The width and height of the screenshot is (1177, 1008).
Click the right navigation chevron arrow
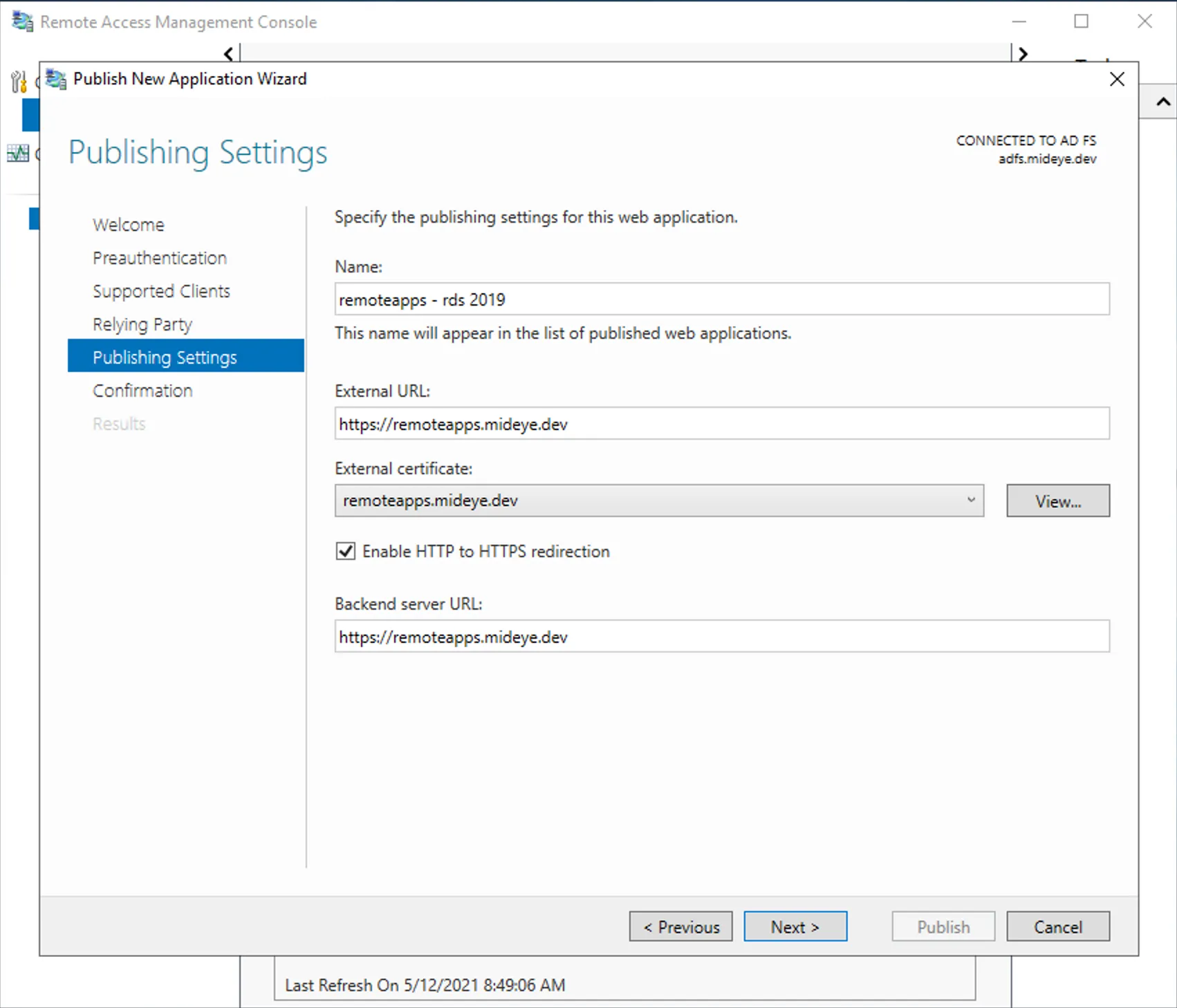1023,53
